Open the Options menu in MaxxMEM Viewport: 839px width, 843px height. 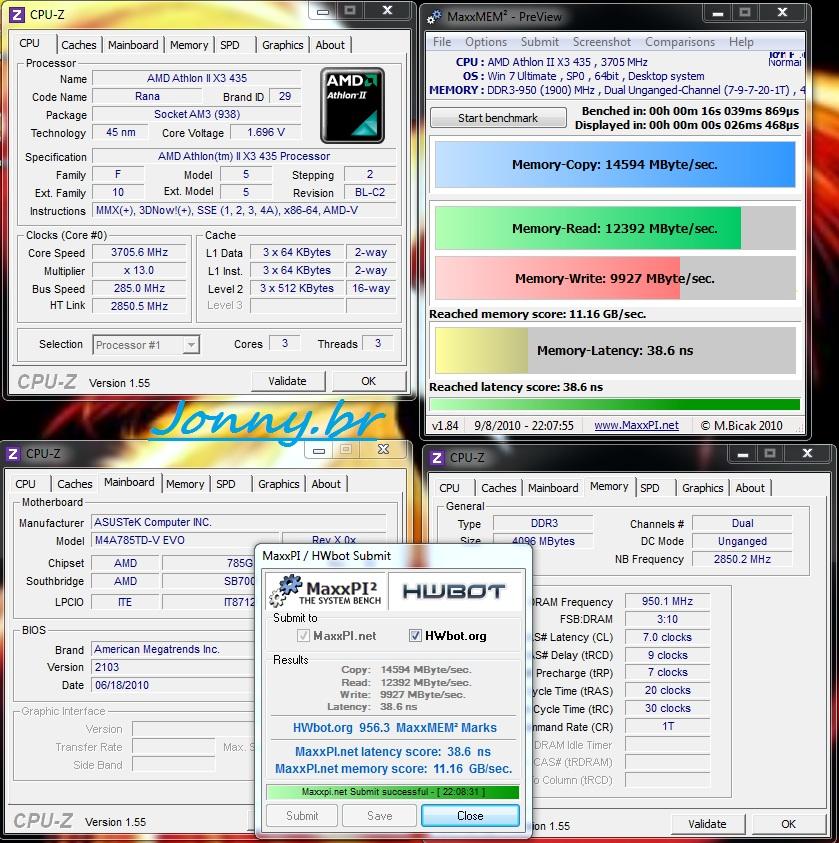(486, 42)
